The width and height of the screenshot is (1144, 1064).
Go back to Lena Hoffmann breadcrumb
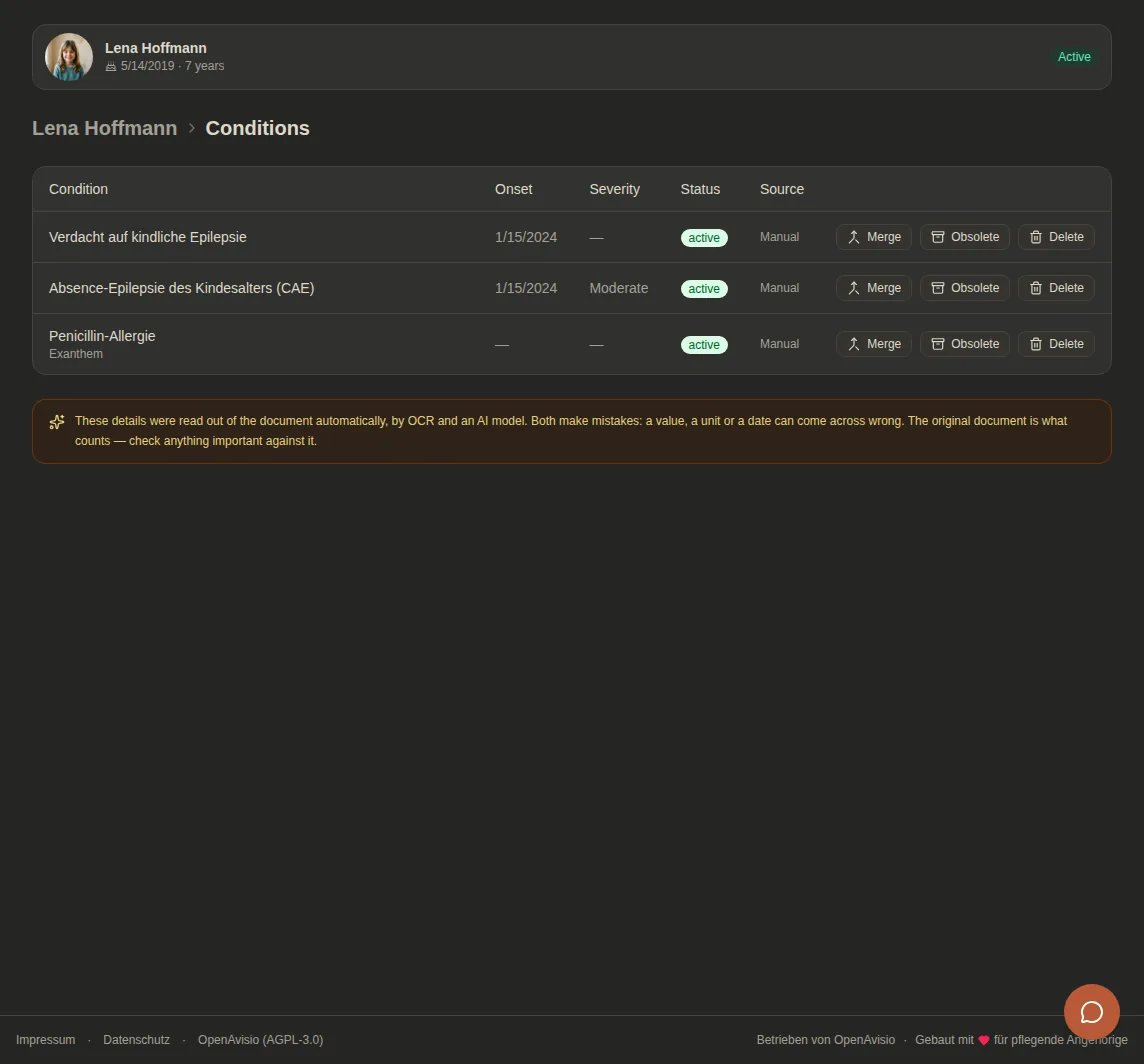point(104,128)
